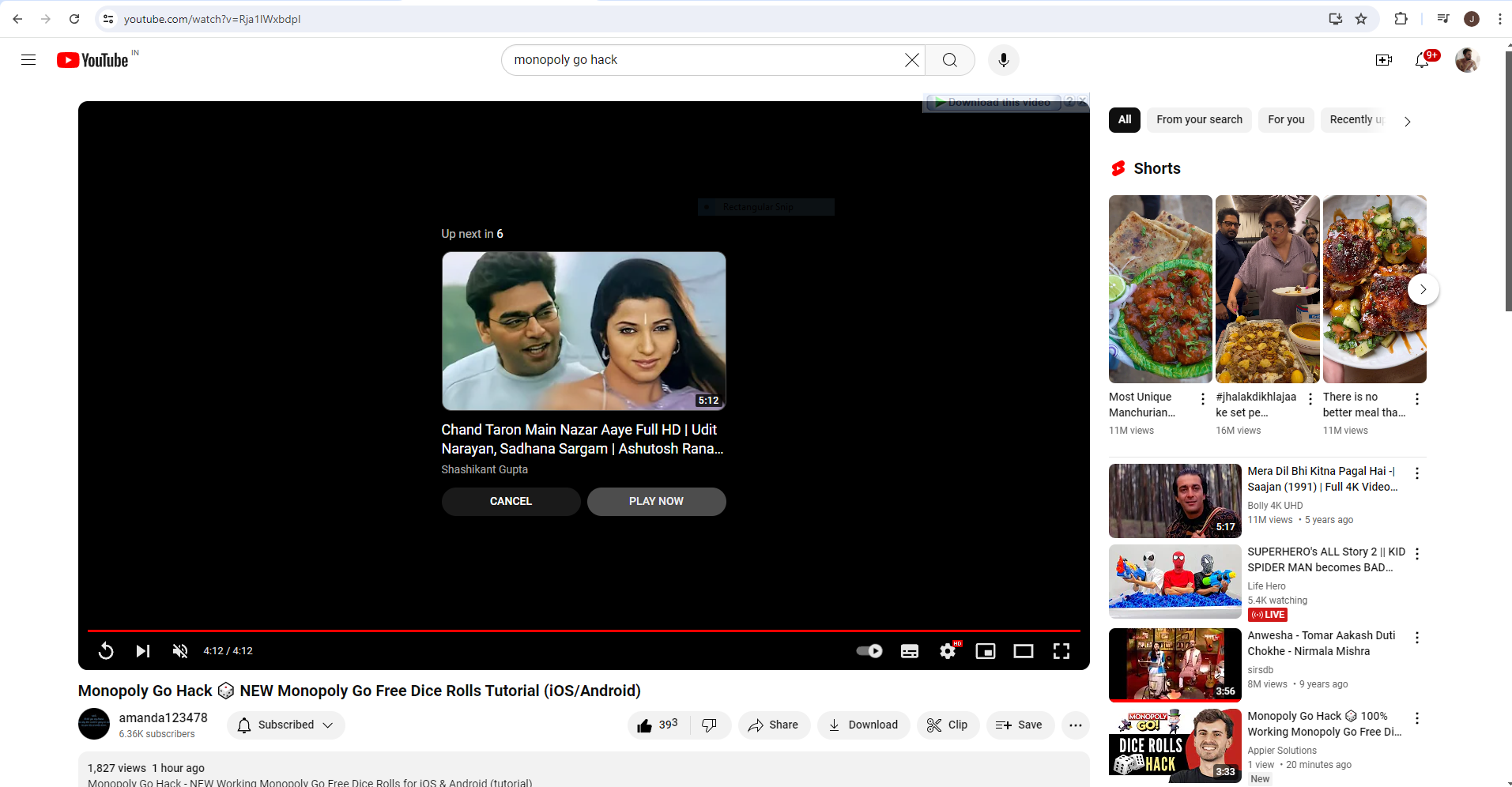1512x787 pixels.
Task: Select the For you chip
Action: tap(1286, 120)
